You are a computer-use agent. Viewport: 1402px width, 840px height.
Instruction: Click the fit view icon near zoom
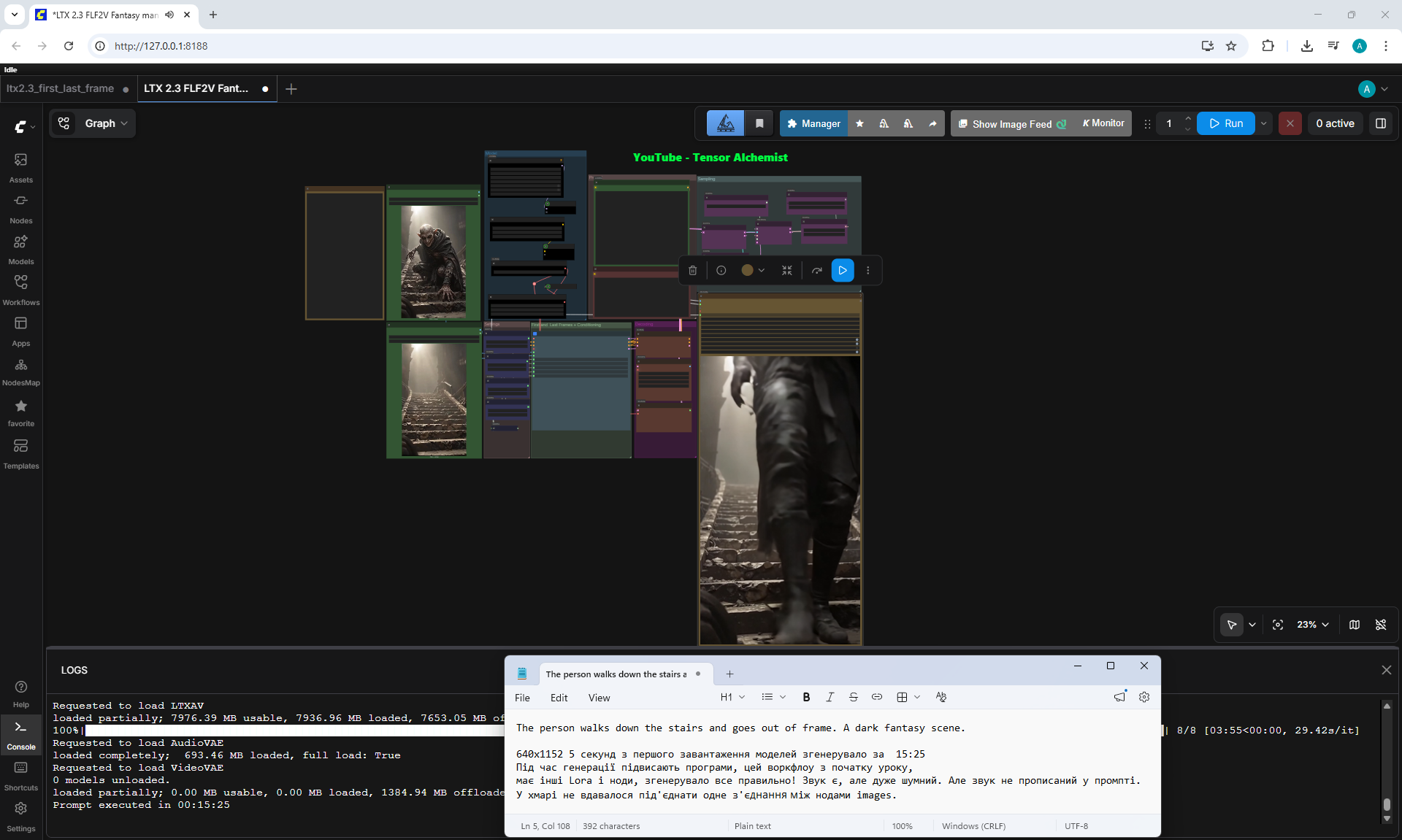[1277, 625]
